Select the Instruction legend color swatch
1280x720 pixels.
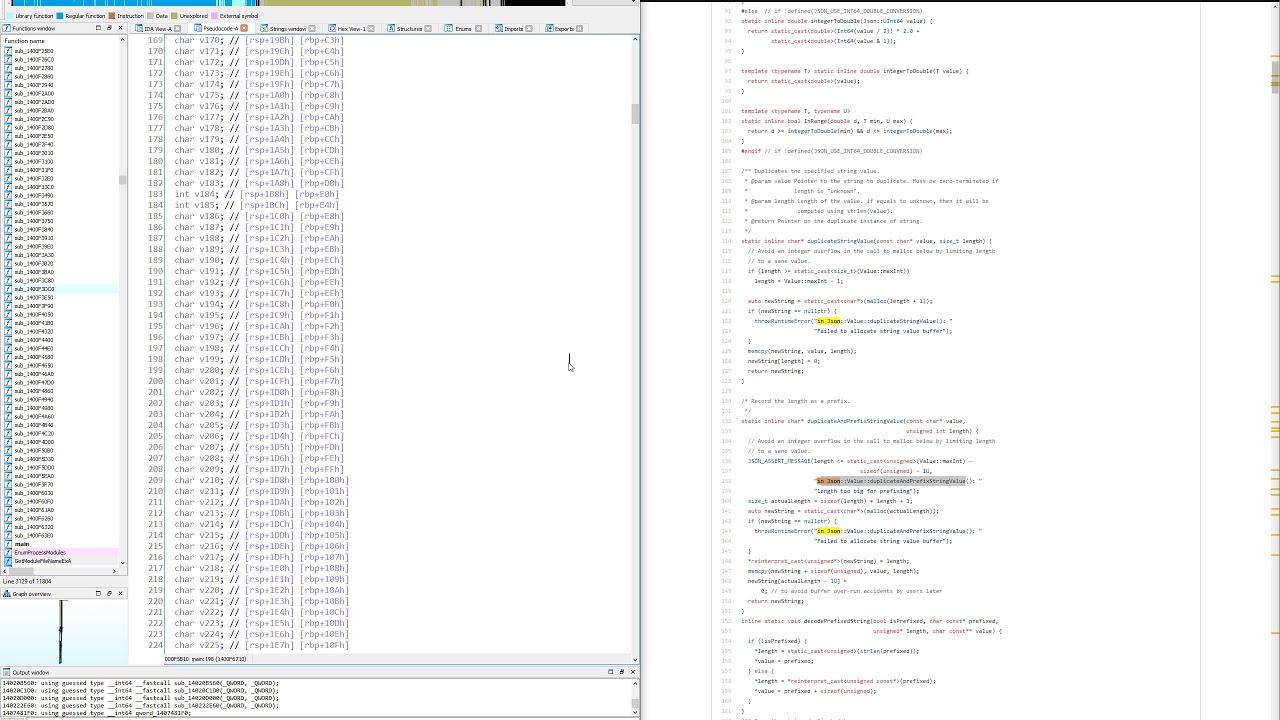[x=113, y=16]
